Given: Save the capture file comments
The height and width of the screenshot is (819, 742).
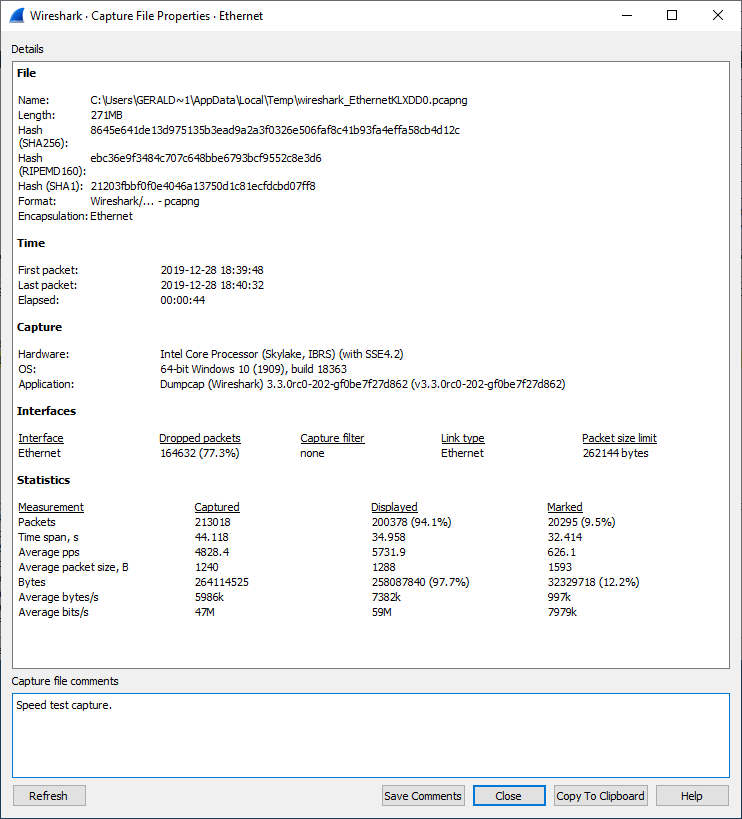Looking at the screenshot, I should pyautogui.click(x=423, y=796).
